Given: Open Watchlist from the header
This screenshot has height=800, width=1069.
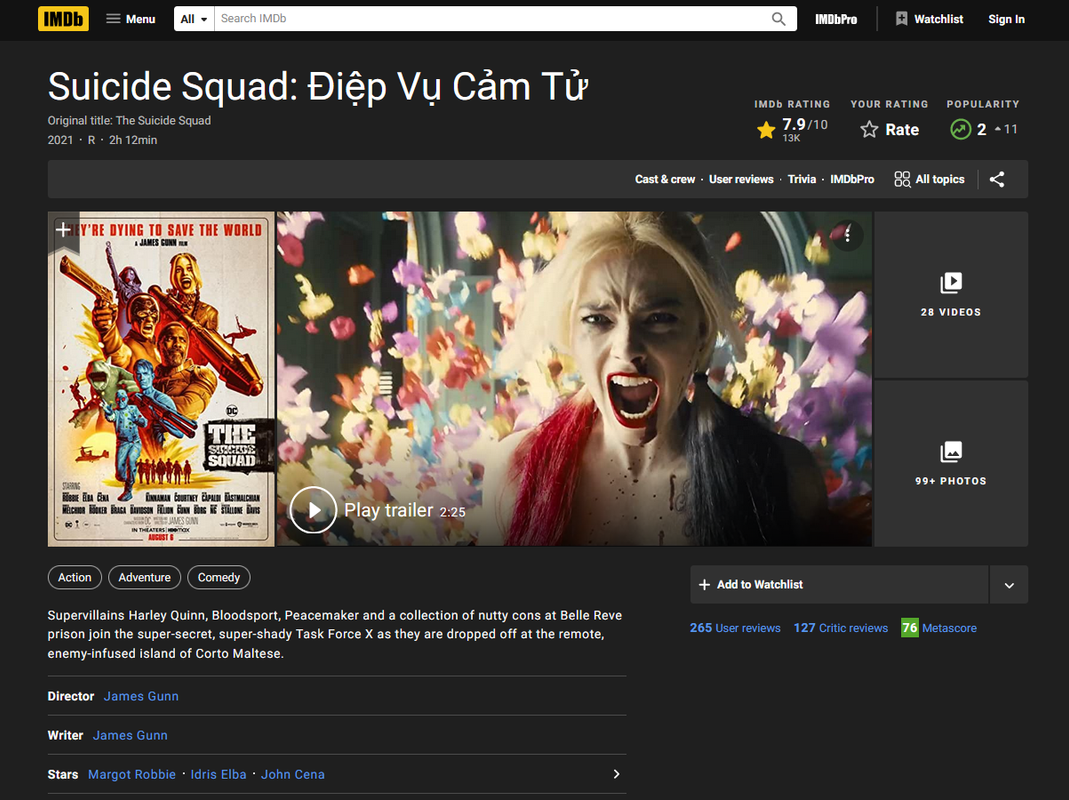Looking at the screenshot, I should [x=930, y=19].
